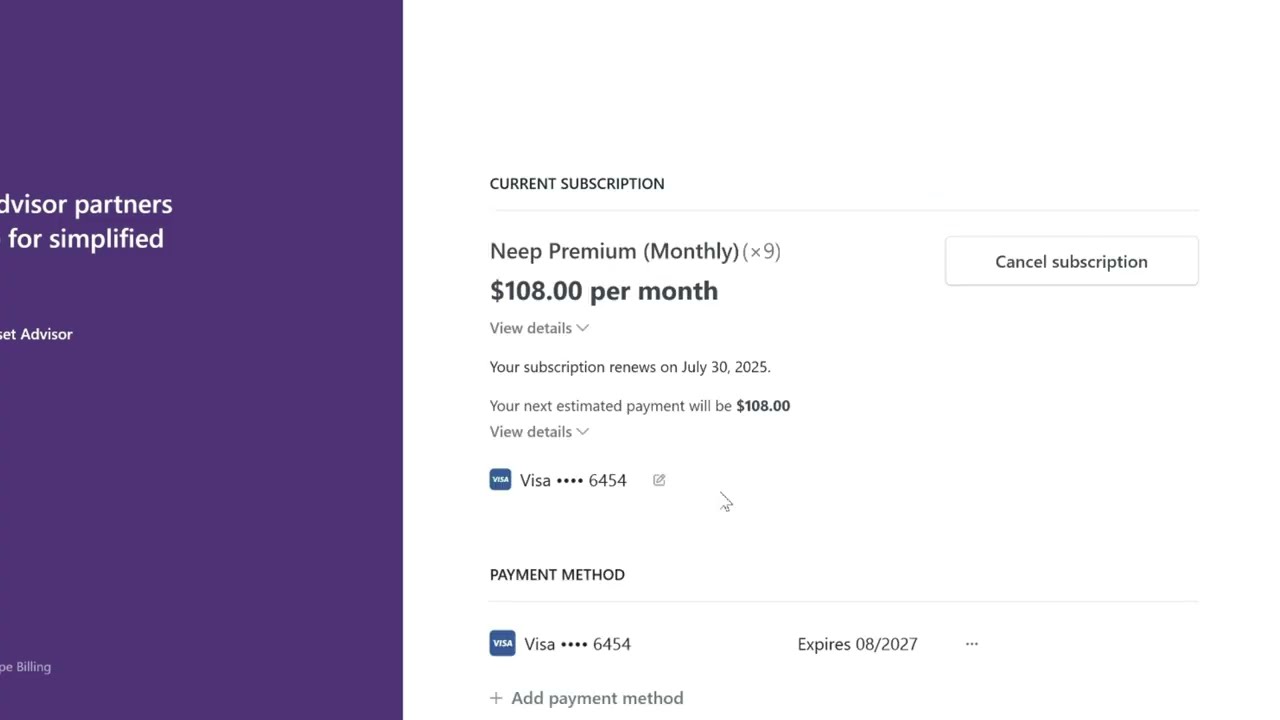Open the three-dots menu beside Expires 08/2027
The image size is (1280, 720).
971,644
